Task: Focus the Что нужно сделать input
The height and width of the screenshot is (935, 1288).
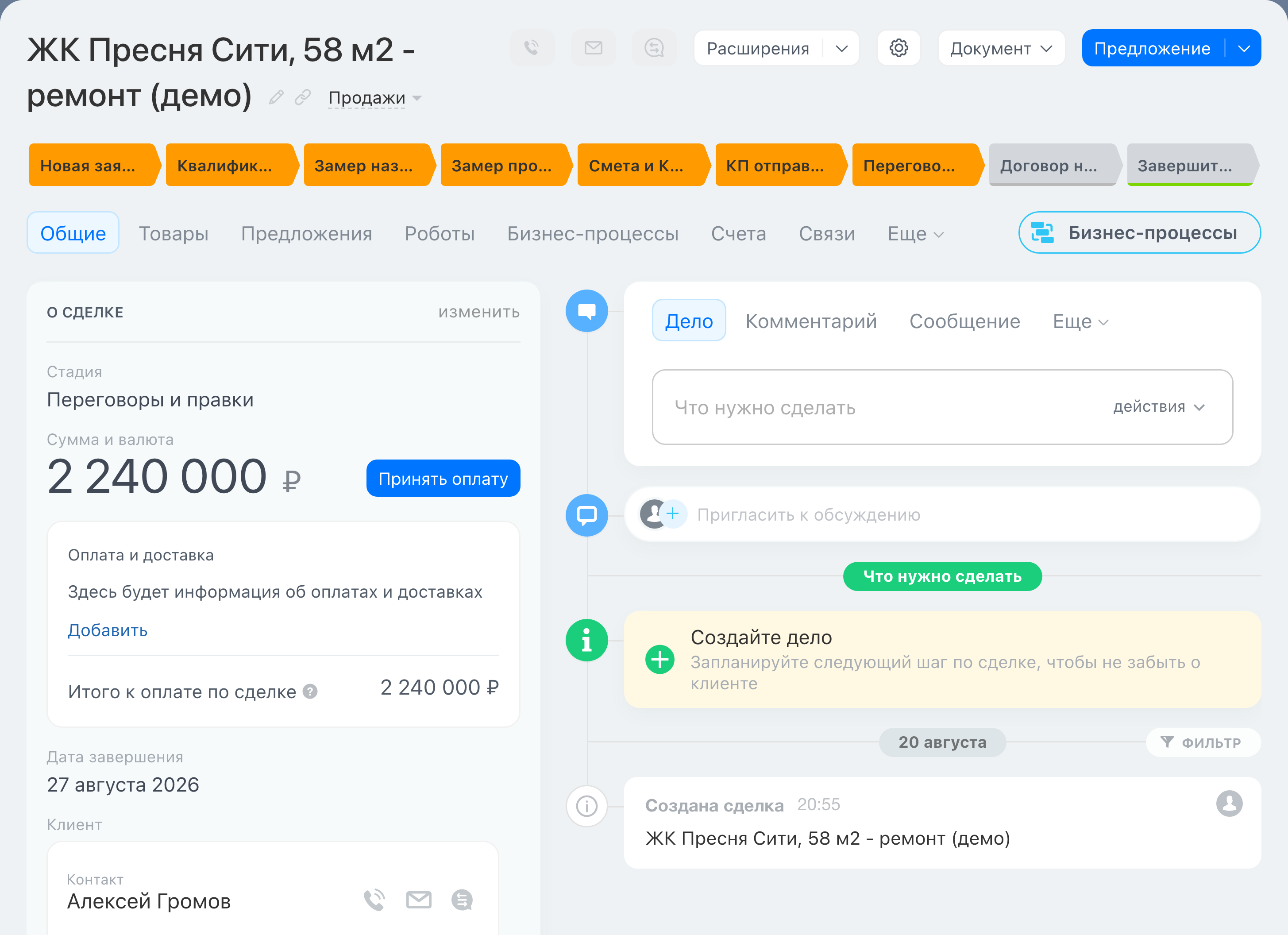Action: coord(942,407)
